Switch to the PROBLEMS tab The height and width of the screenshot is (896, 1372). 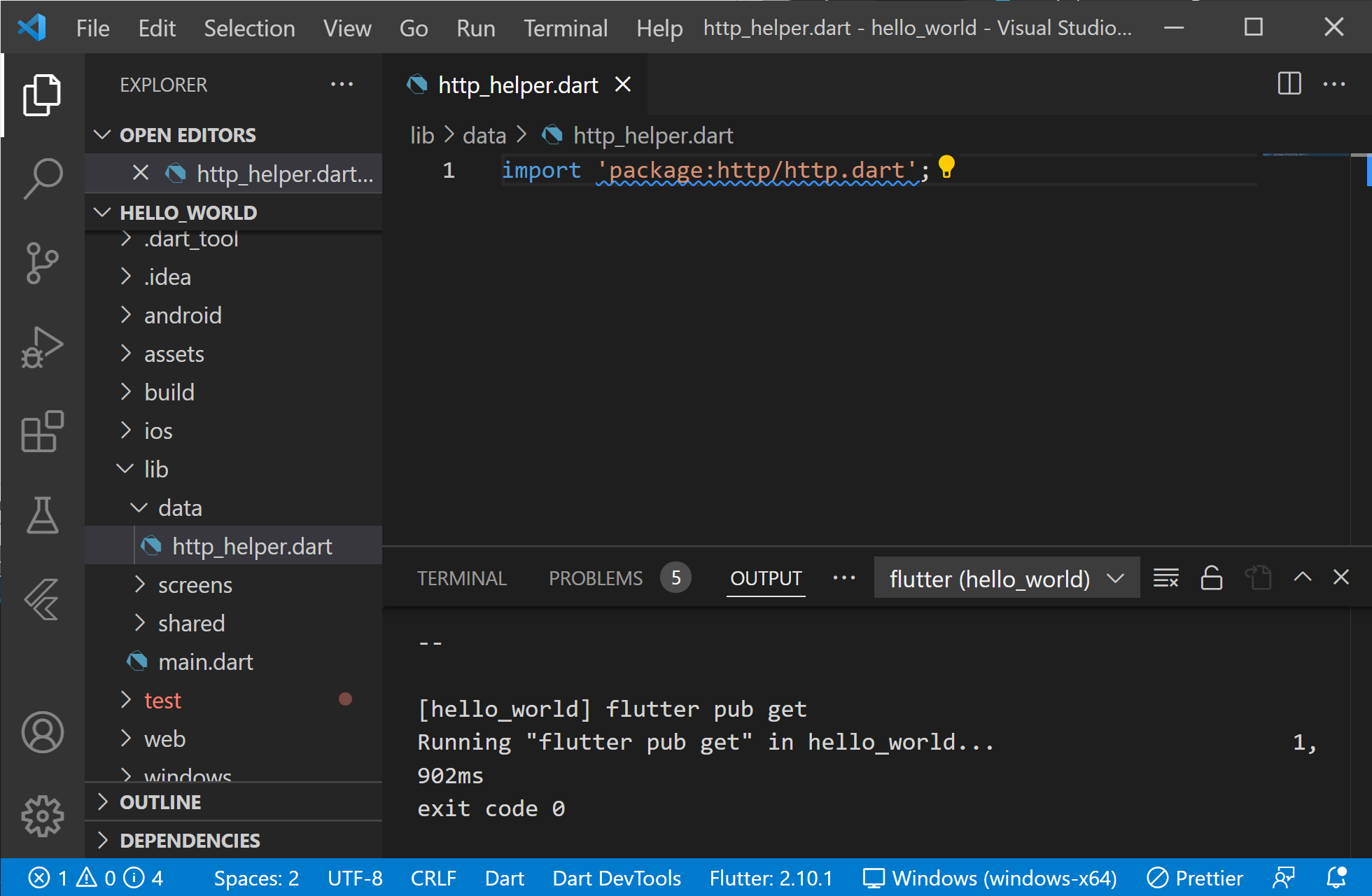click(596, 578)
